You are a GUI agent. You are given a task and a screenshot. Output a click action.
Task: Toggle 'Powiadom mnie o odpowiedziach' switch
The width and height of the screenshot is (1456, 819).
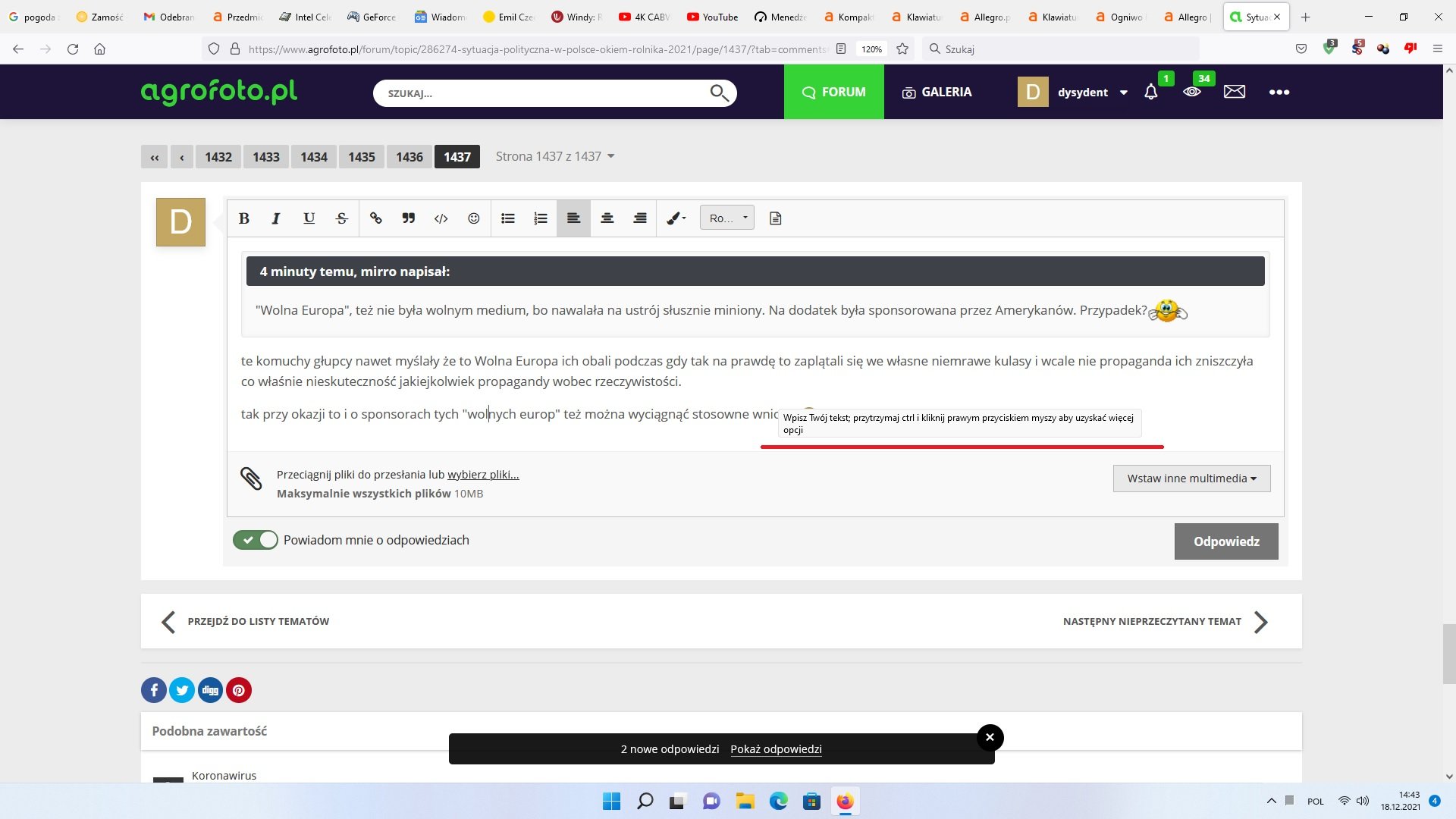tap(256, 540)
